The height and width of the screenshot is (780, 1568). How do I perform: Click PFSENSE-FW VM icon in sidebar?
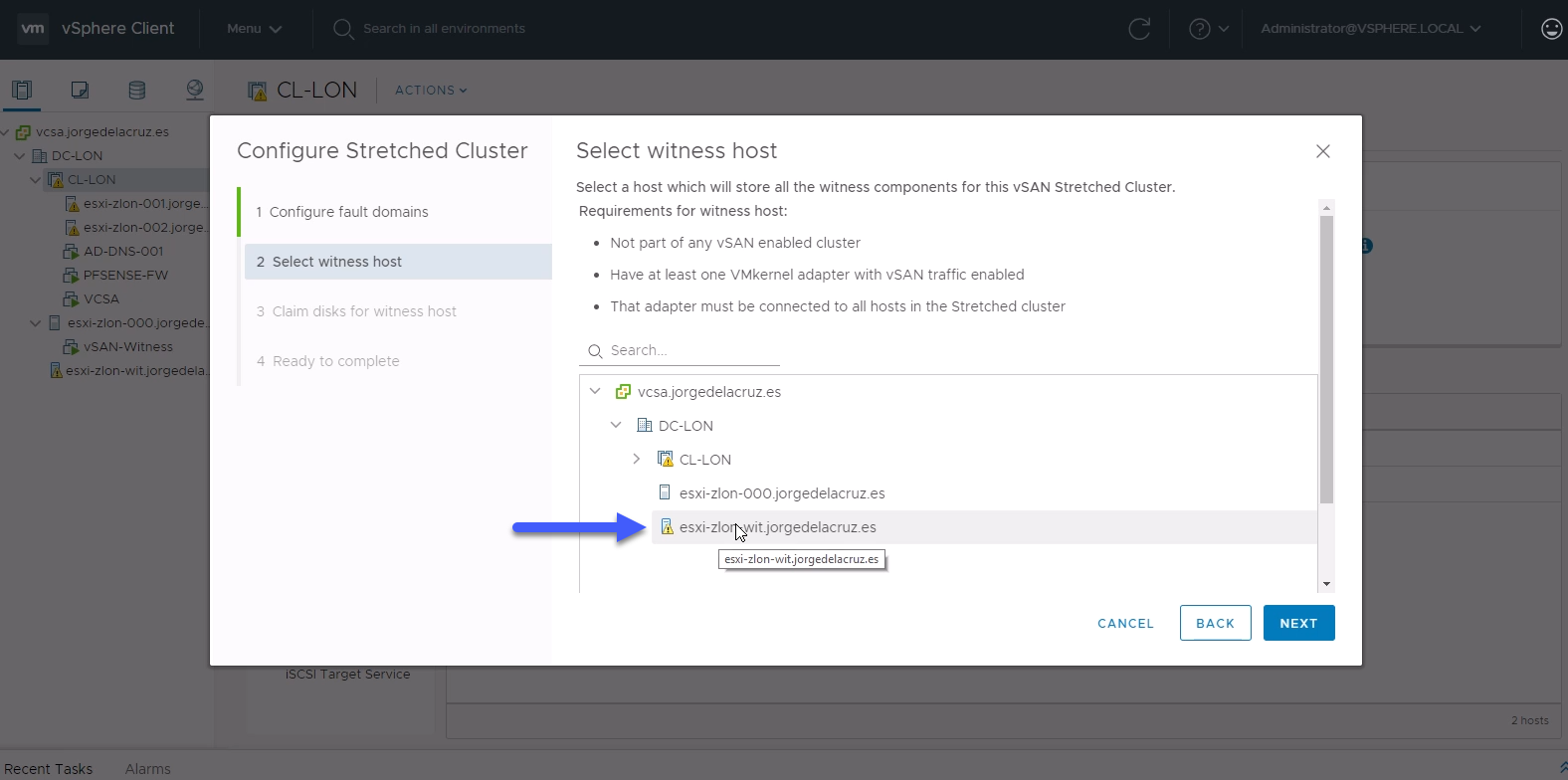click(x=71, y=275)
